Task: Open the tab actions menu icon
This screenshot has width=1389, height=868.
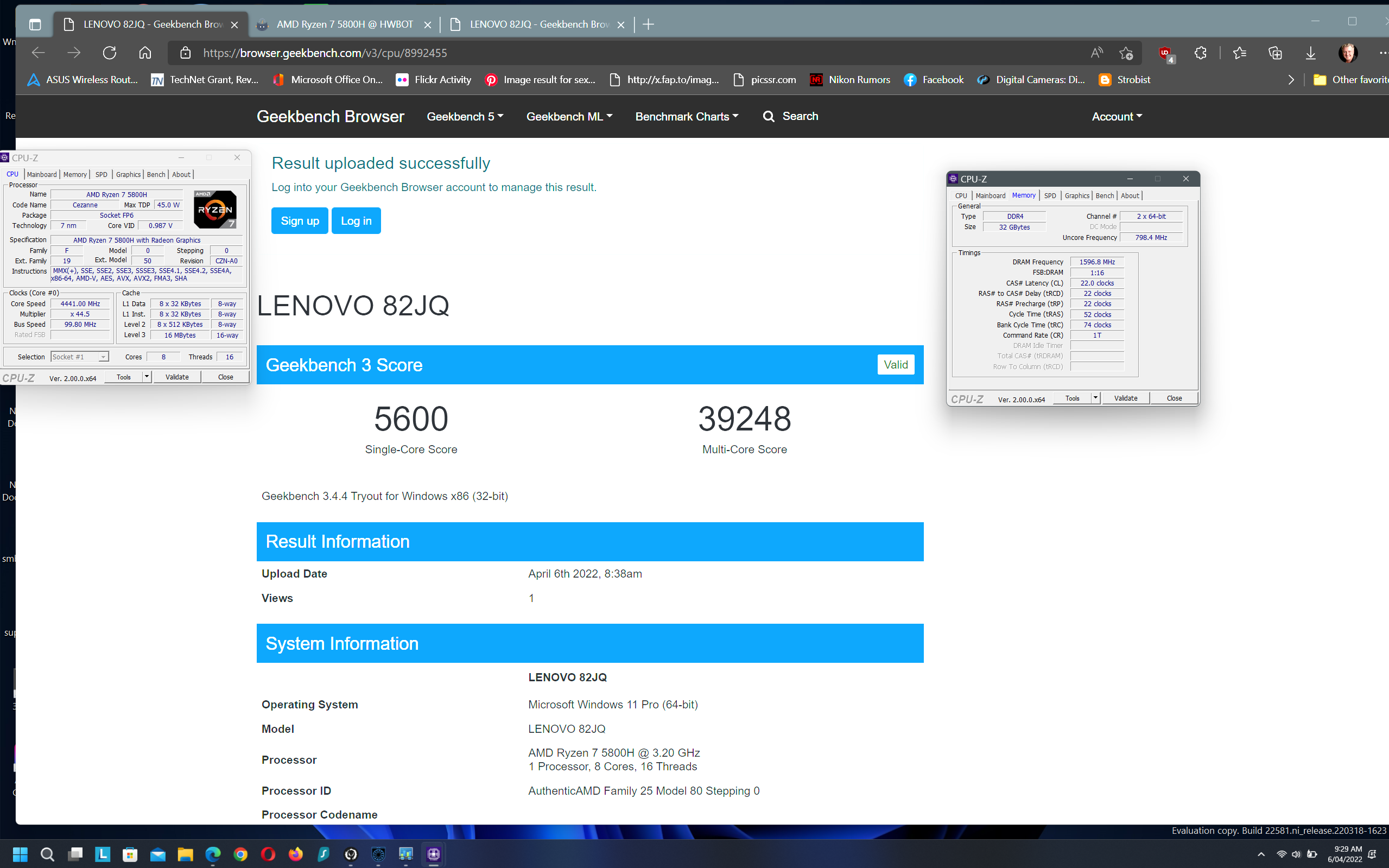Action: 35,24
